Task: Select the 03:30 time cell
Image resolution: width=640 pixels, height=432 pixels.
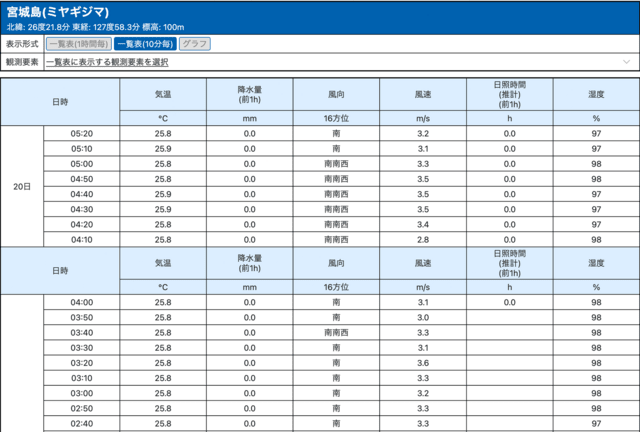Action: coord(82,347)
